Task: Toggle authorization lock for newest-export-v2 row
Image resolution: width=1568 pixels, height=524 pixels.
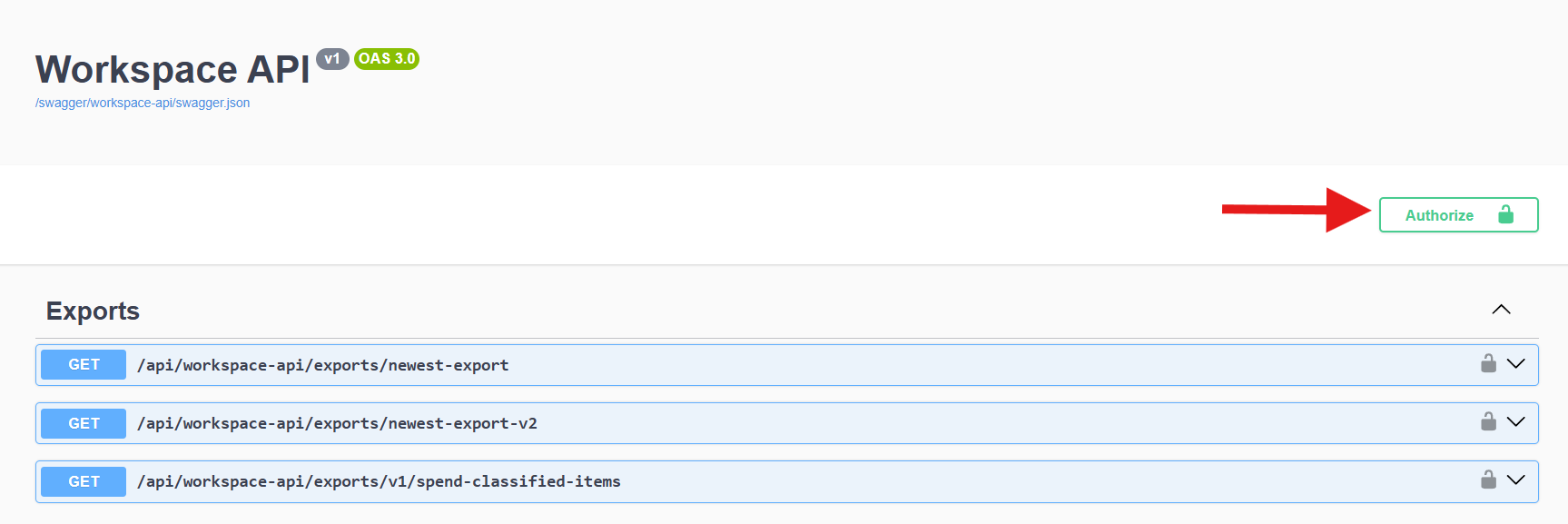Action: (x=1488, y=421)
